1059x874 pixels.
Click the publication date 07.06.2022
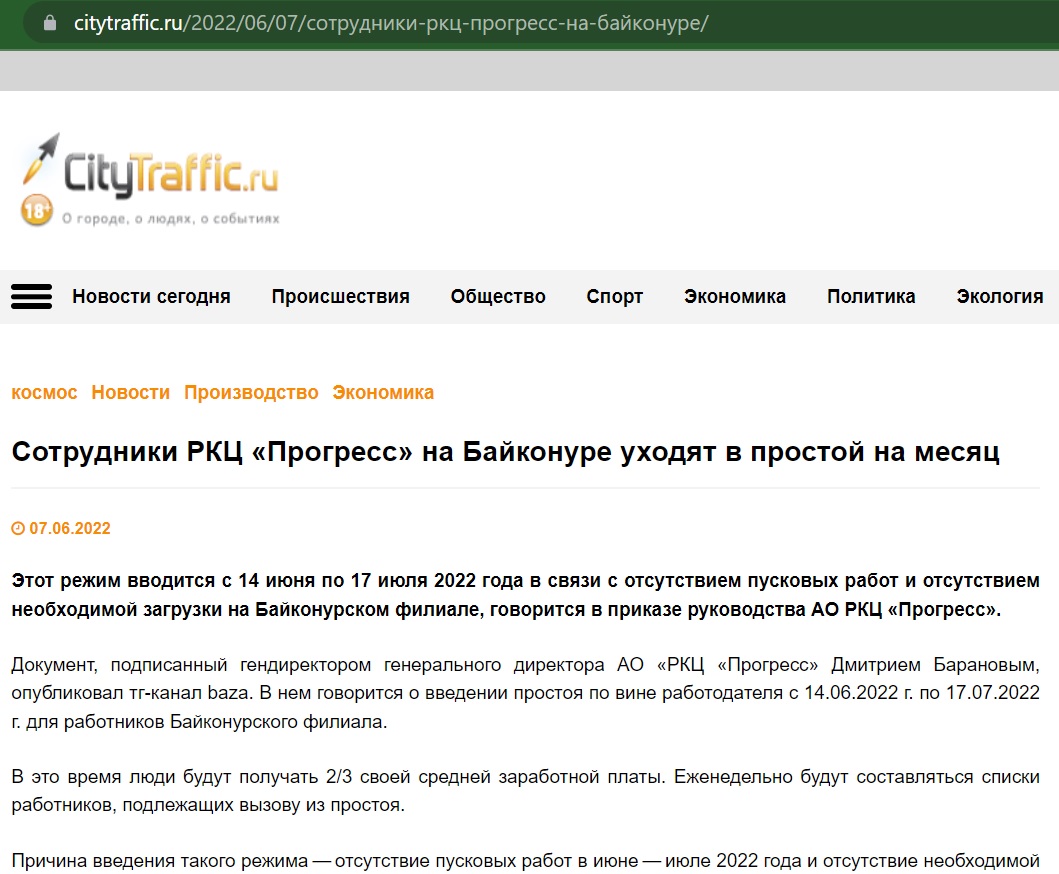[x=69, y=529]
